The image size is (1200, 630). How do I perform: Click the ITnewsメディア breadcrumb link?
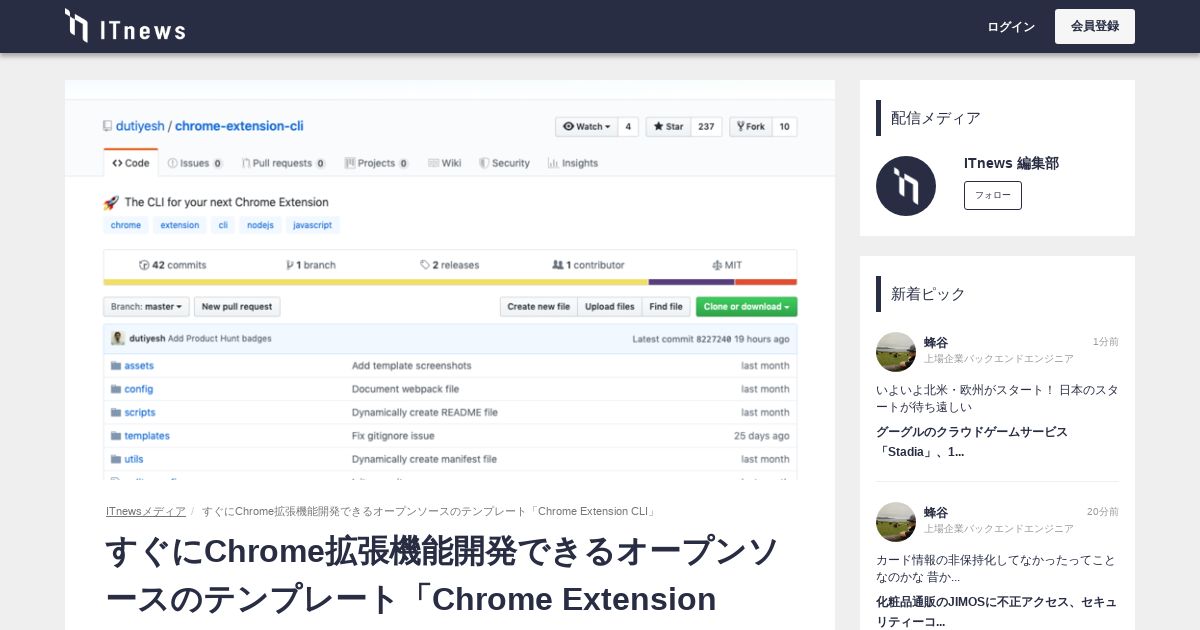[146, 511]
